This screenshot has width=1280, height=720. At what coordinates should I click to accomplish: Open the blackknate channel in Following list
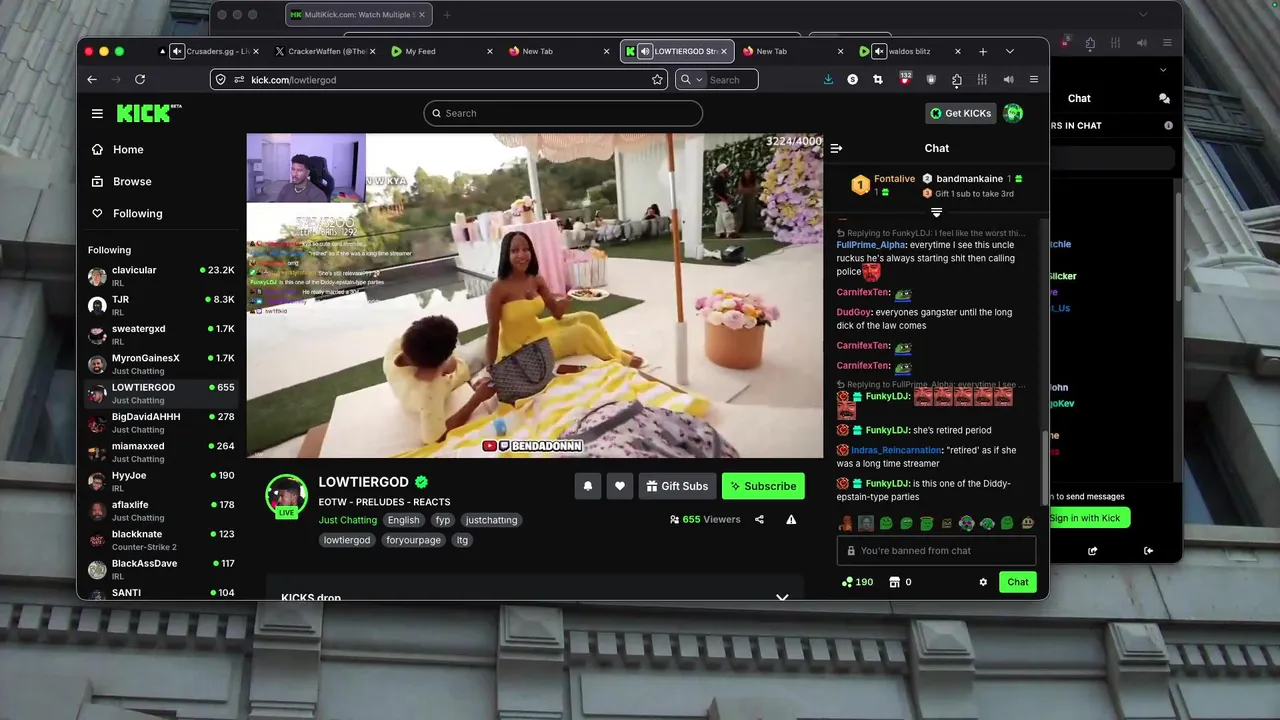click(x=160, y=540)
